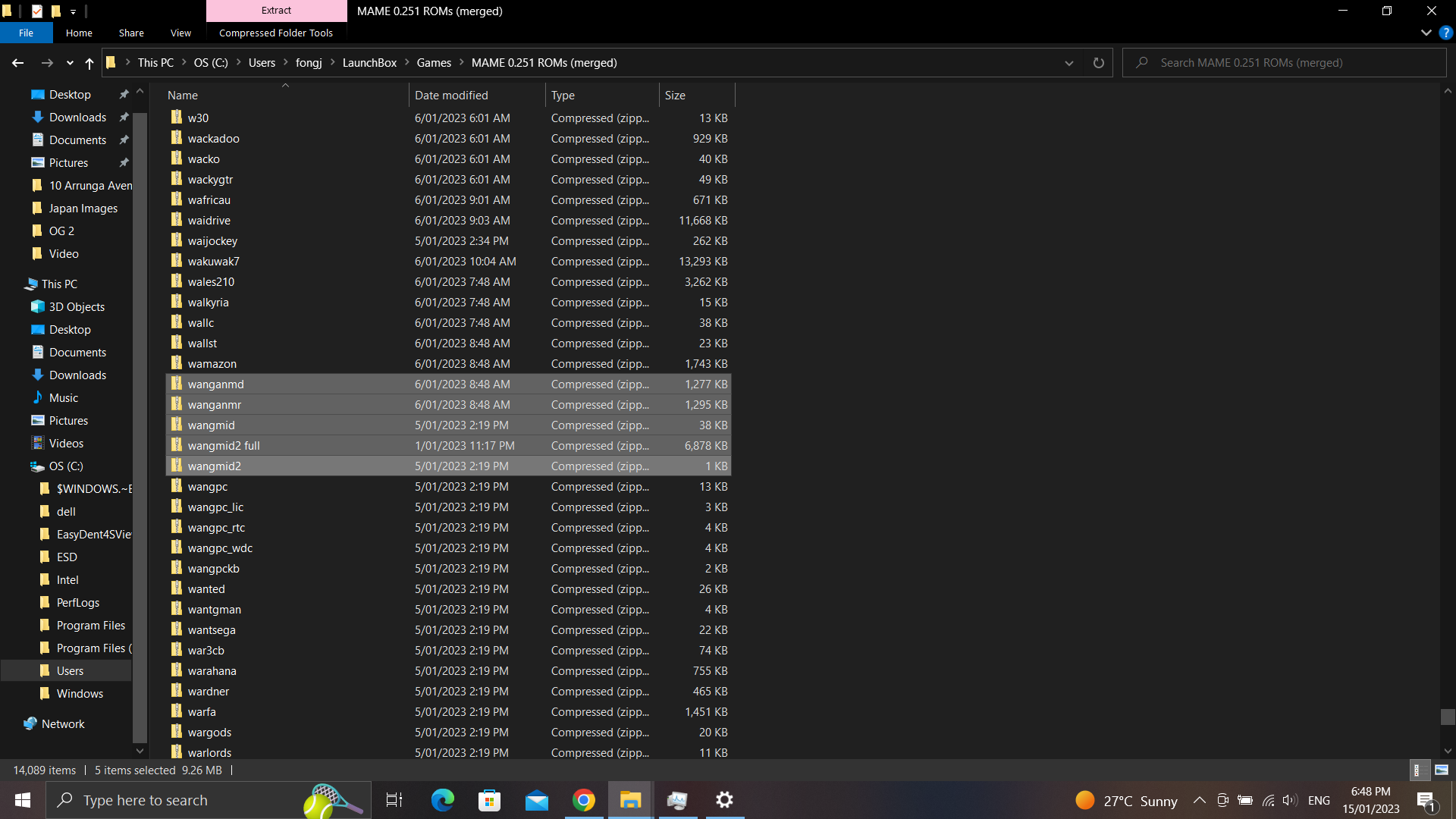The height and width of the screenshot is (819, 1456).
Task: Open the 27°C Sunny weather widget
Action: point(1127,800)
